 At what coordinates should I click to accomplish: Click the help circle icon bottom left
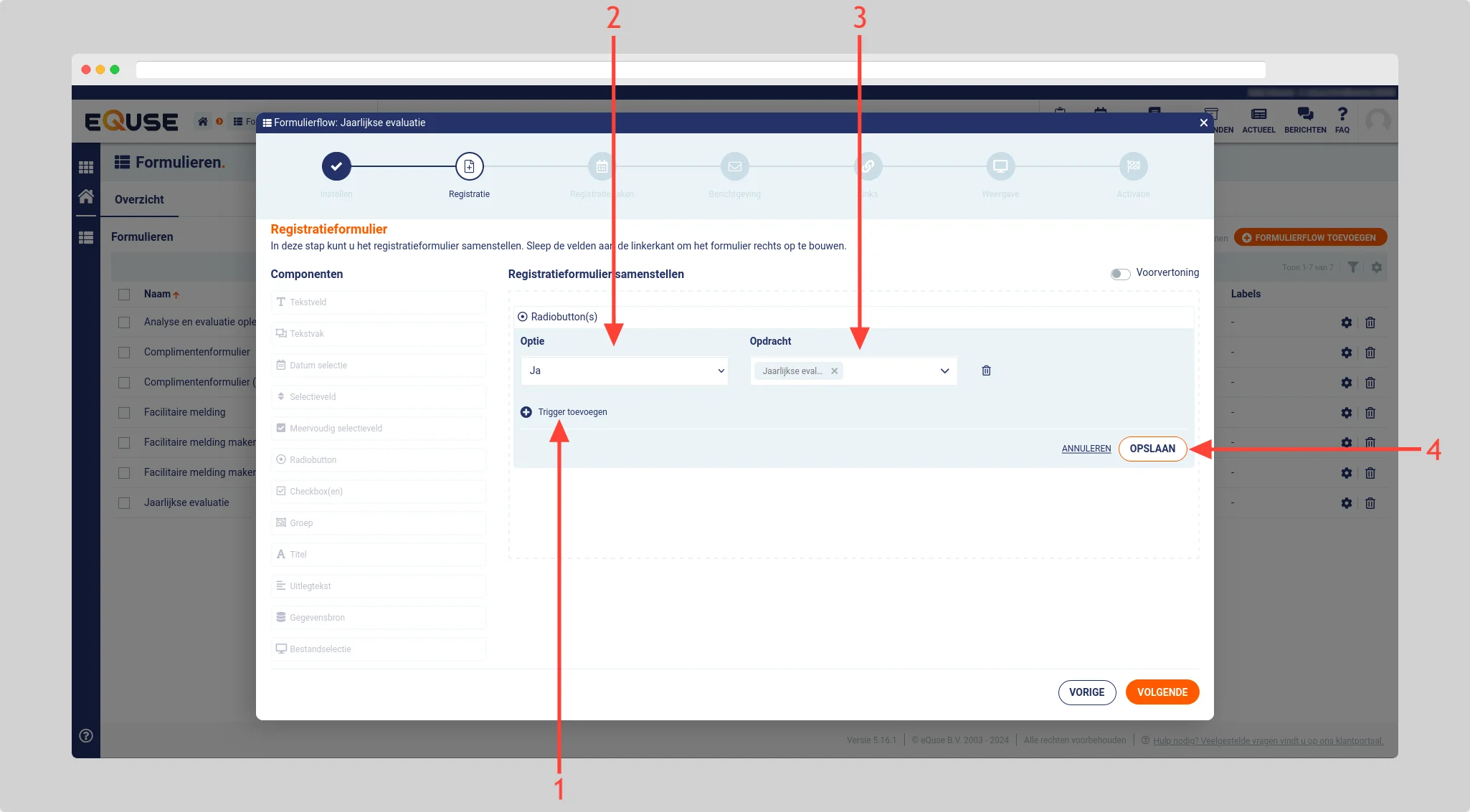(x=86, y=735)
